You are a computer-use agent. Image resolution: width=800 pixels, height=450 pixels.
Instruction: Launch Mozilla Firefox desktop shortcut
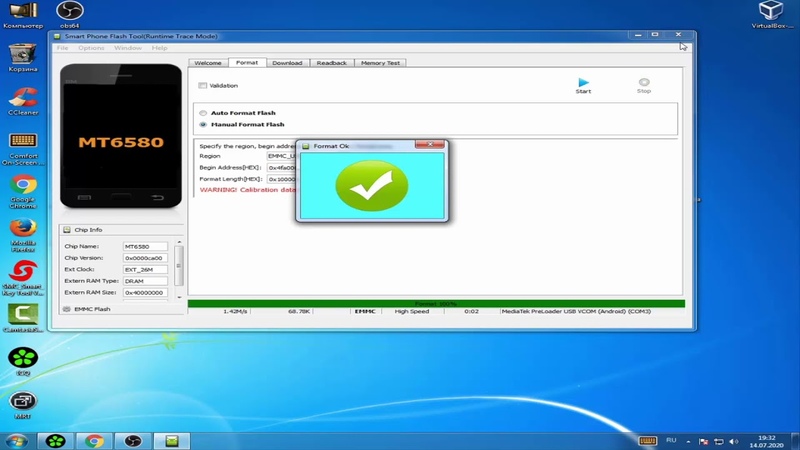coord(23,235)
